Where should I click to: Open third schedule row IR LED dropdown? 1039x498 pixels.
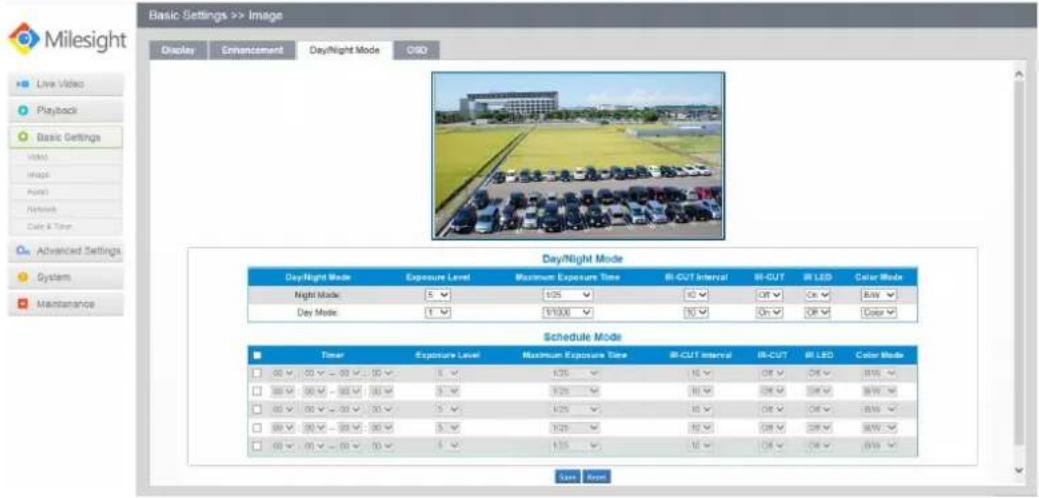[819, 409]
